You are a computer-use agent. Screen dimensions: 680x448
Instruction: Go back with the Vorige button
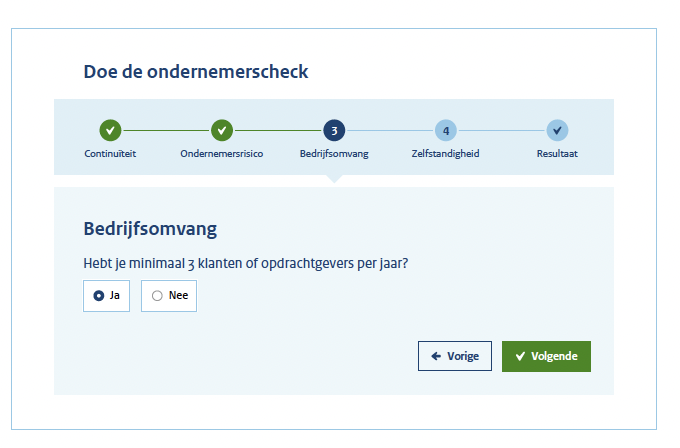tap(454, 356)
